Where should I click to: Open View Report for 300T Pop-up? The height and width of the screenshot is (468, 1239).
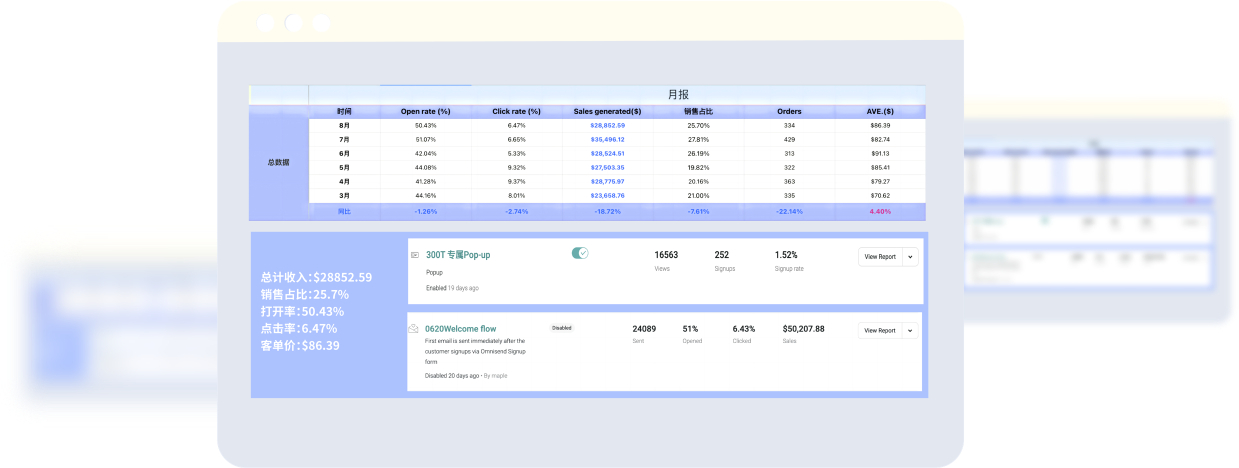tap(880, 257)
